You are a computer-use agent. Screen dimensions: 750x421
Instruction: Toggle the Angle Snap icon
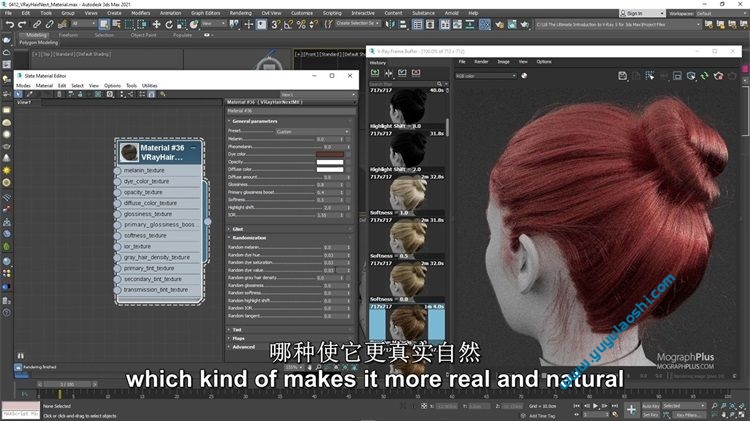288,24
